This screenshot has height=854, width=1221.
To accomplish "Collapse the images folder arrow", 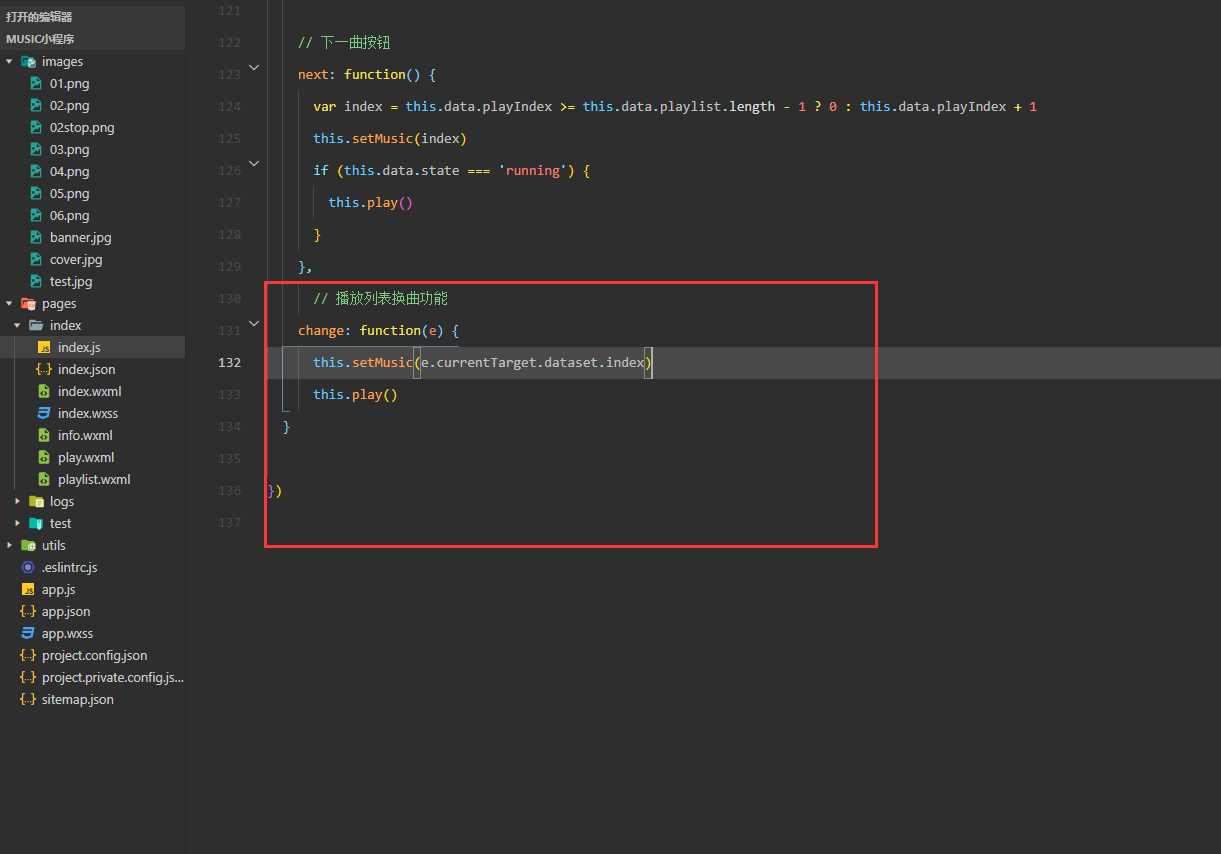I will (x=10, y=61).
